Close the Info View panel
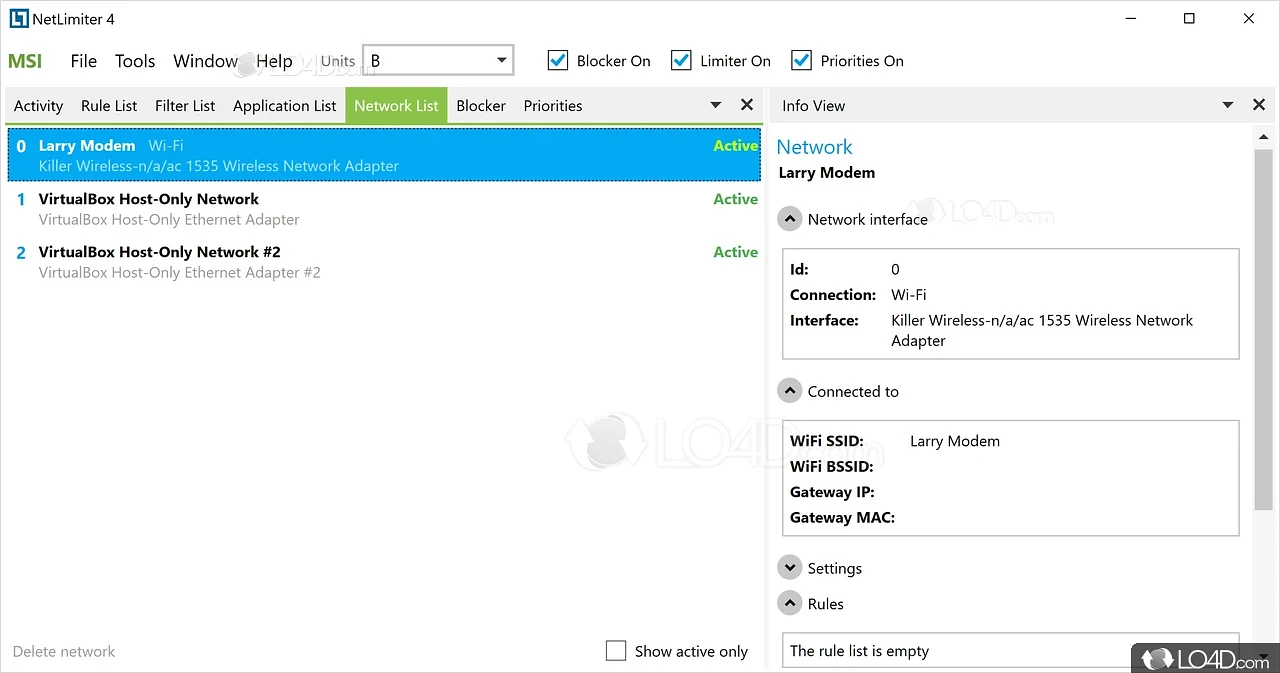Image resolution: width=1280 pixels, height=673 pixels. pyautogui.click(x=1258, y=105)
